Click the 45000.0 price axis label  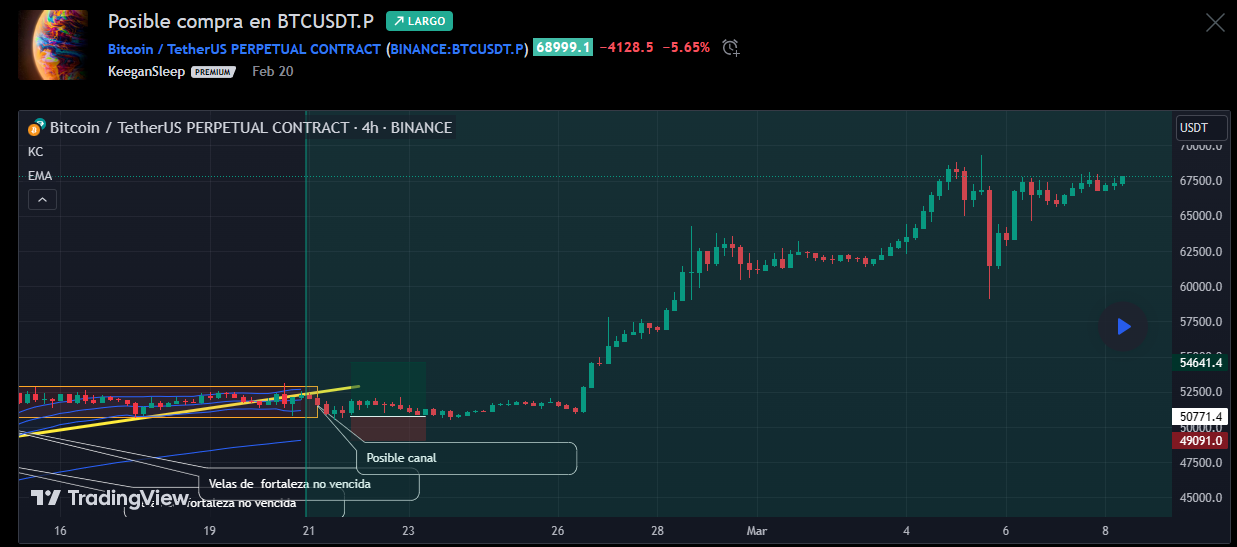coord(1201,498)
